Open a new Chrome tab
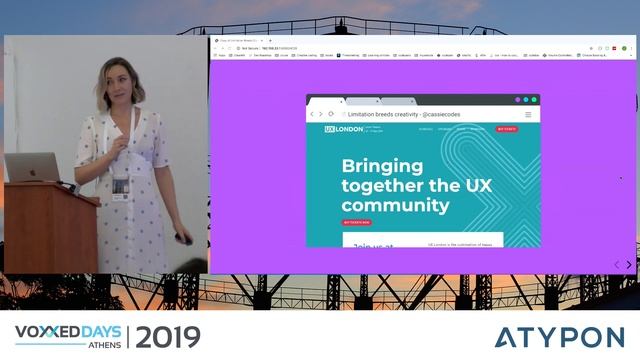The width and height of the screenshot is (640, 360). (x=270, y=40)
